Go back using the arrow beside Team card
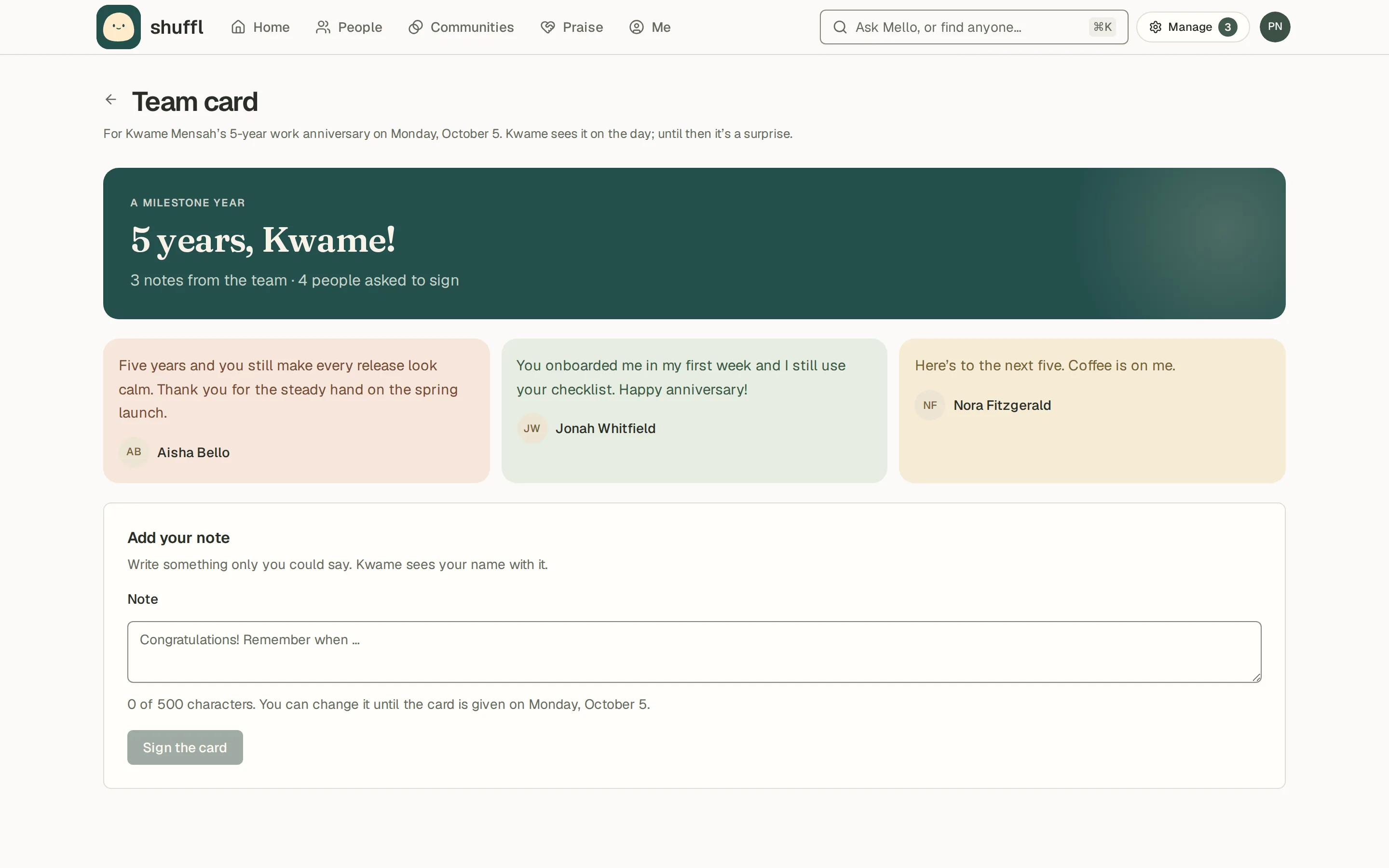 coord(111,99)
